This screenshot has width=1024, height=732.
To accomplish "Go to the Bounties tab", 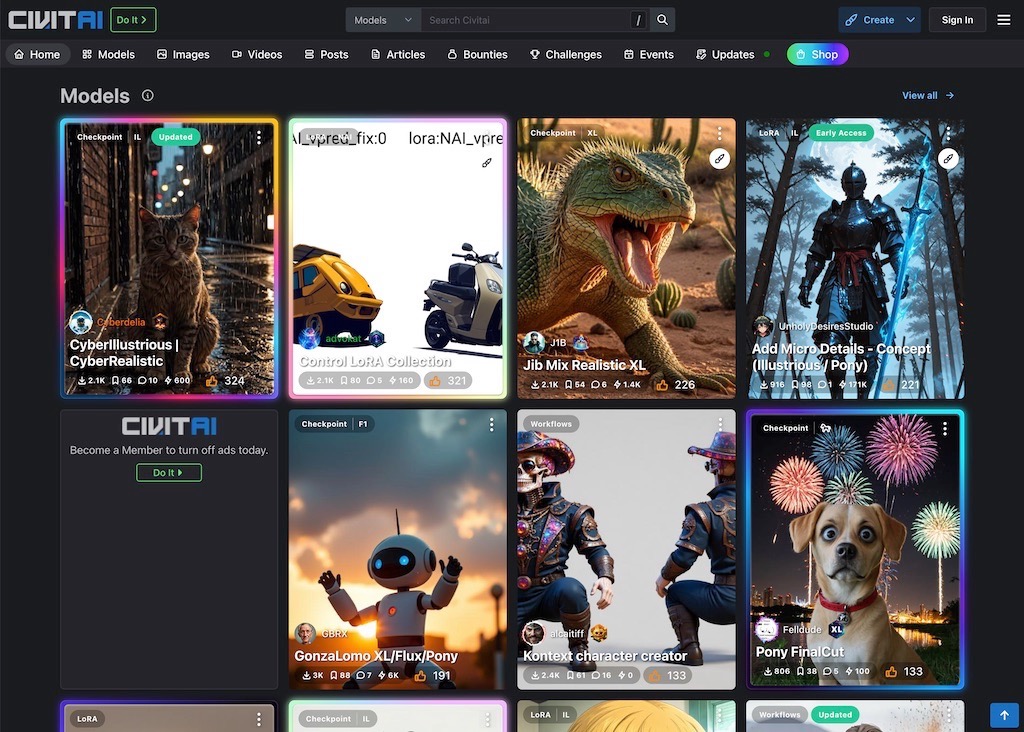I will click(477, 54).
